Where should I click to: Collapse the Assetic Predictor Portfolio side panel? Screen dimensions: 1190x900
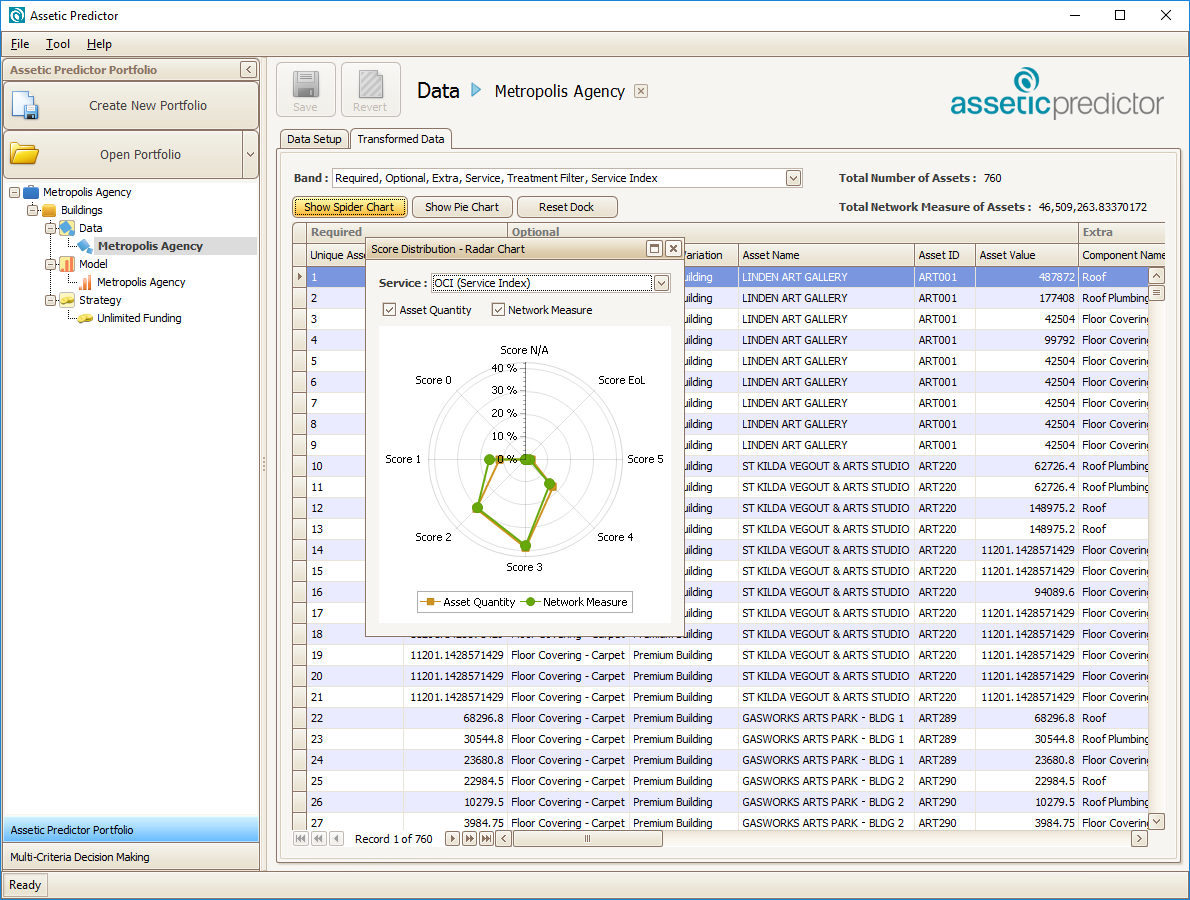coord(248,70)
